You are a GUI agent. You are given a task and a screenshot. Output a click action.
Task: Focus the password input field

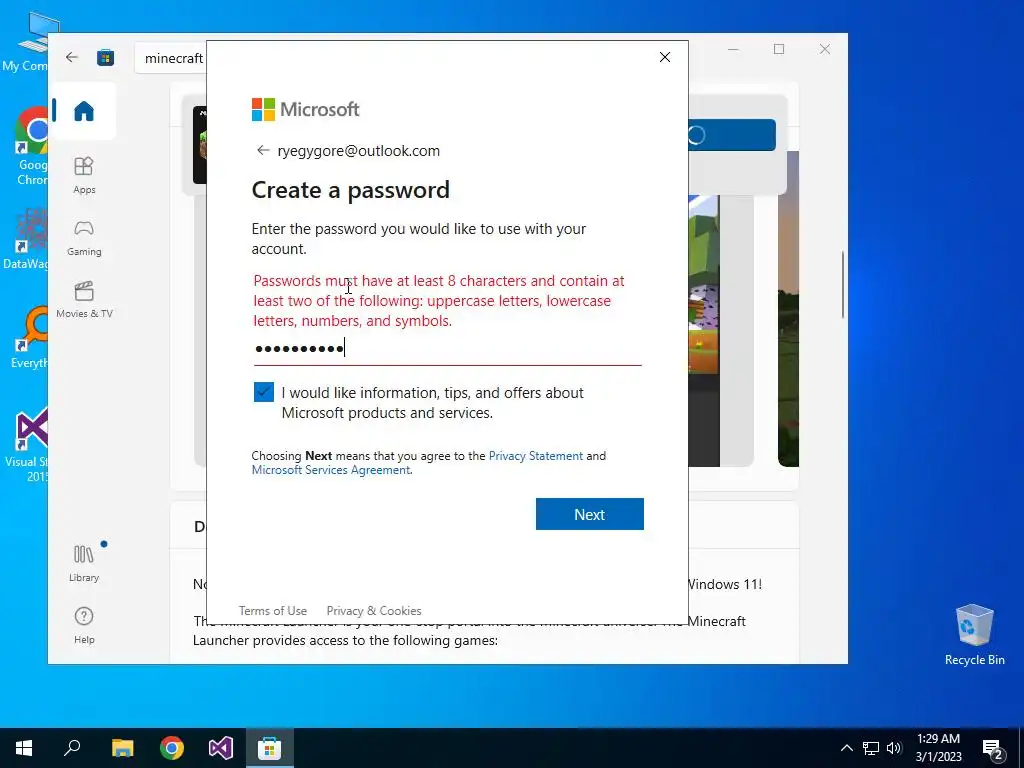click(447, 348)
